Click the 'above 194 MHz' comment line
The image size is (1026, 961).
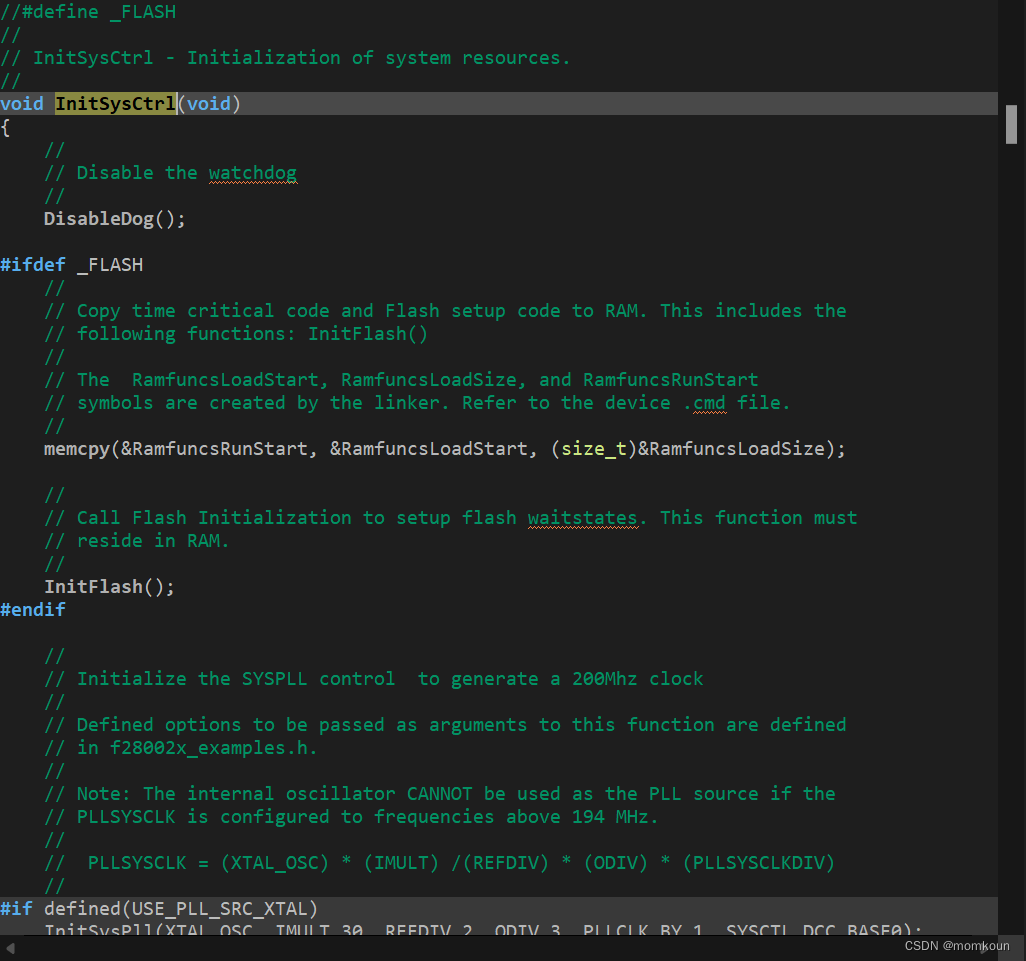coord(351,816)
